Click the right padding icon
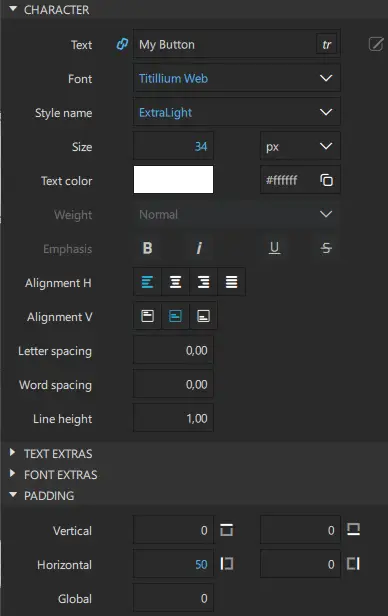 pyautogui.click(x=353, y=564)
